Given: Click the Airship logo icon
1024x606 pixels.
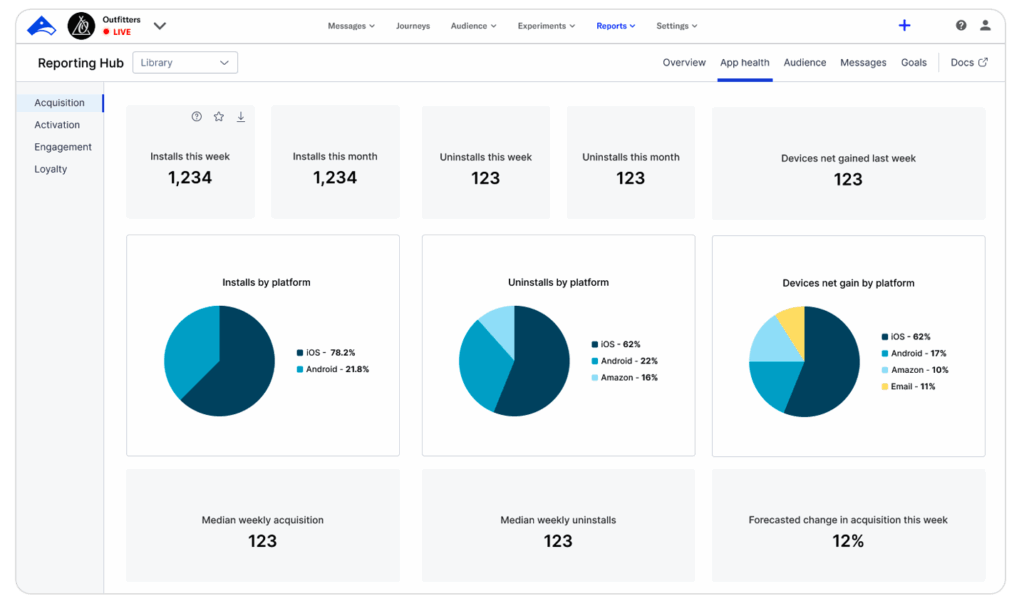Looking at the screenshot, I should click(x=41, y=26).
